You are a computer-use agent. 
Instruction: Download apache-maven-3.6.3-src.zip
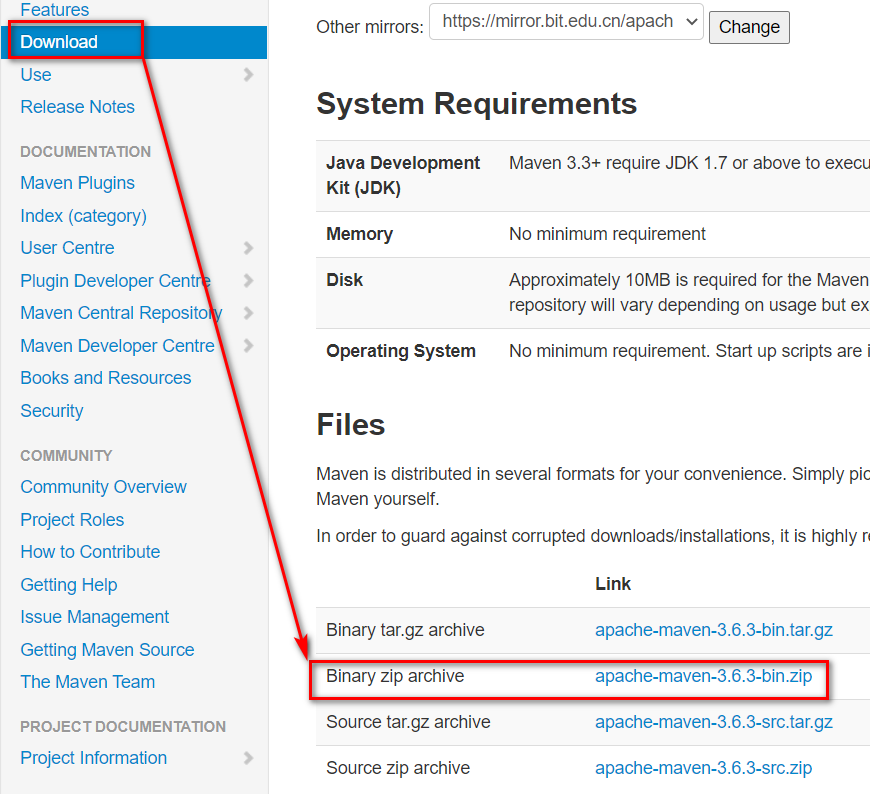click(x=704, y=768)
